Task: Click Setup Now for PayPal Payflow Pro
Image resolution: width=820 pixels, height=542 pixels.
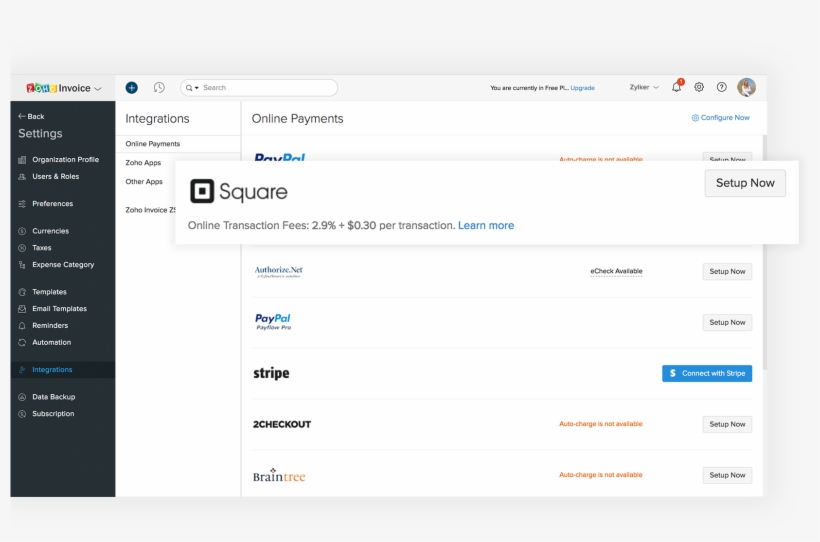Action: [x=727, y=322]
